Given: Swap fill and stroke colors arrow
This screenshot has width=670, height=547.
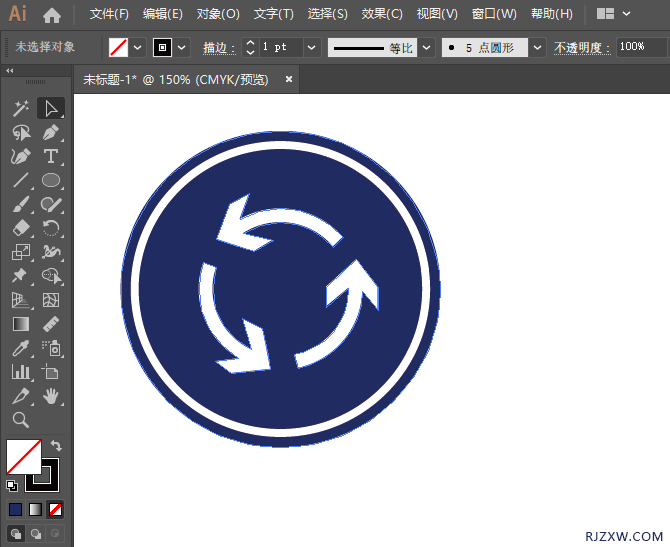Looking at the screenshot, I should click(x=56, y=446).
